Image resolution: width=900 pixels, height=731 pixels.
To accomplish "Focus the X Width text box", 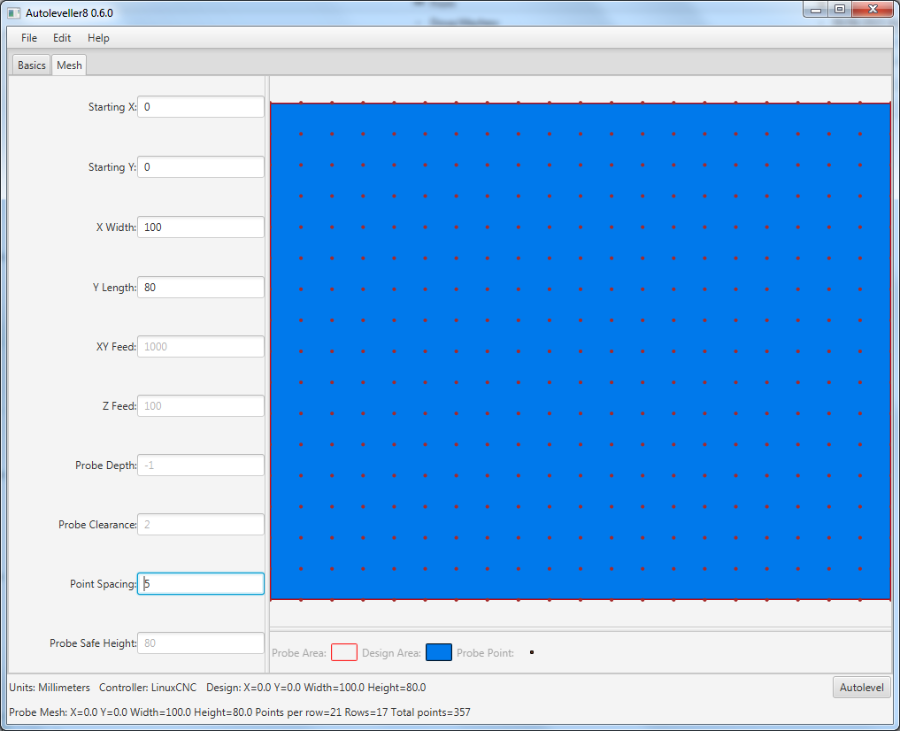I will pos(200,227).
